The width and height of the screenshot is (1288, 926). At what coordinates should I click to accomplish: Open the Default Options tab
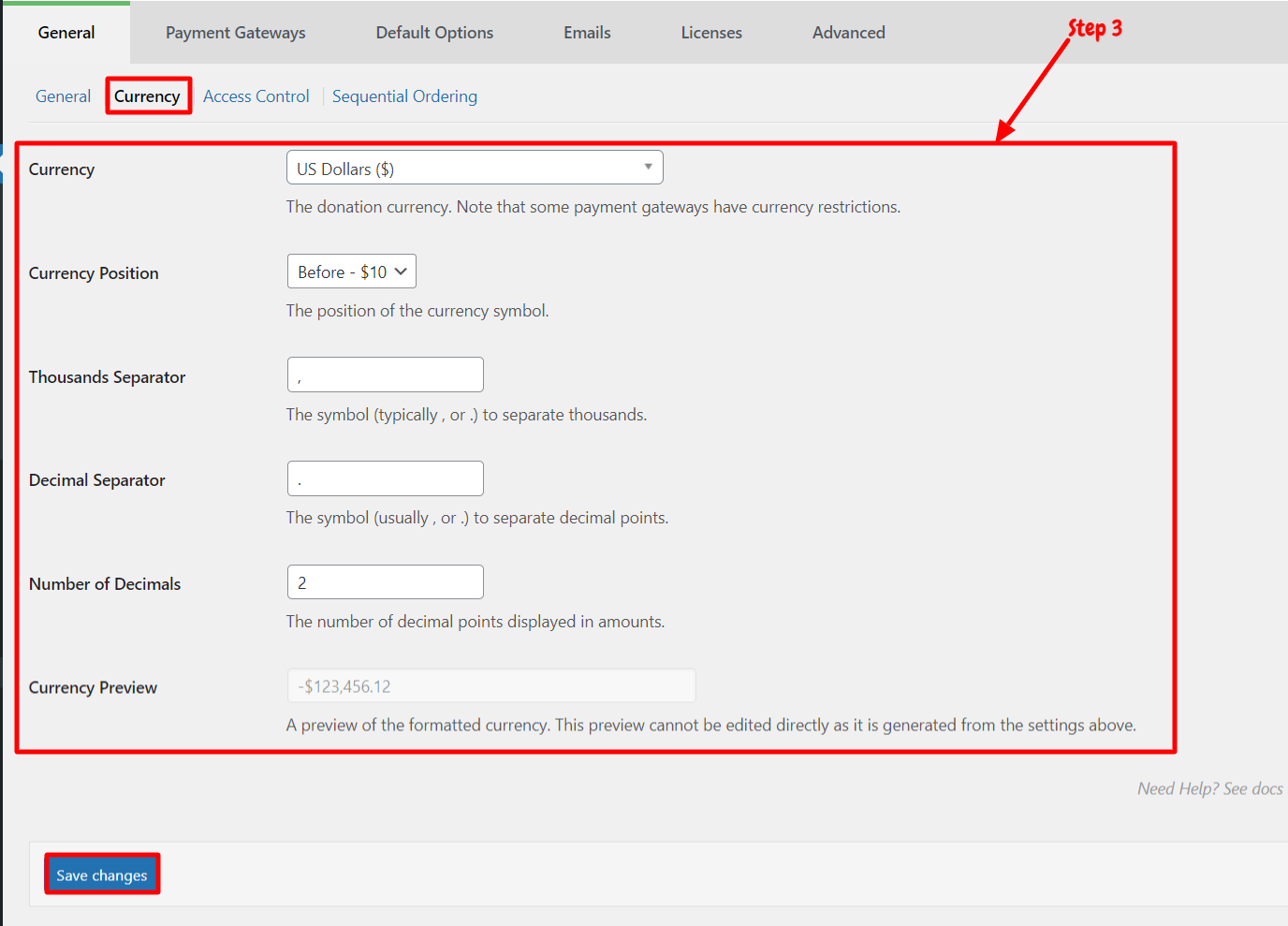(434, 33)
